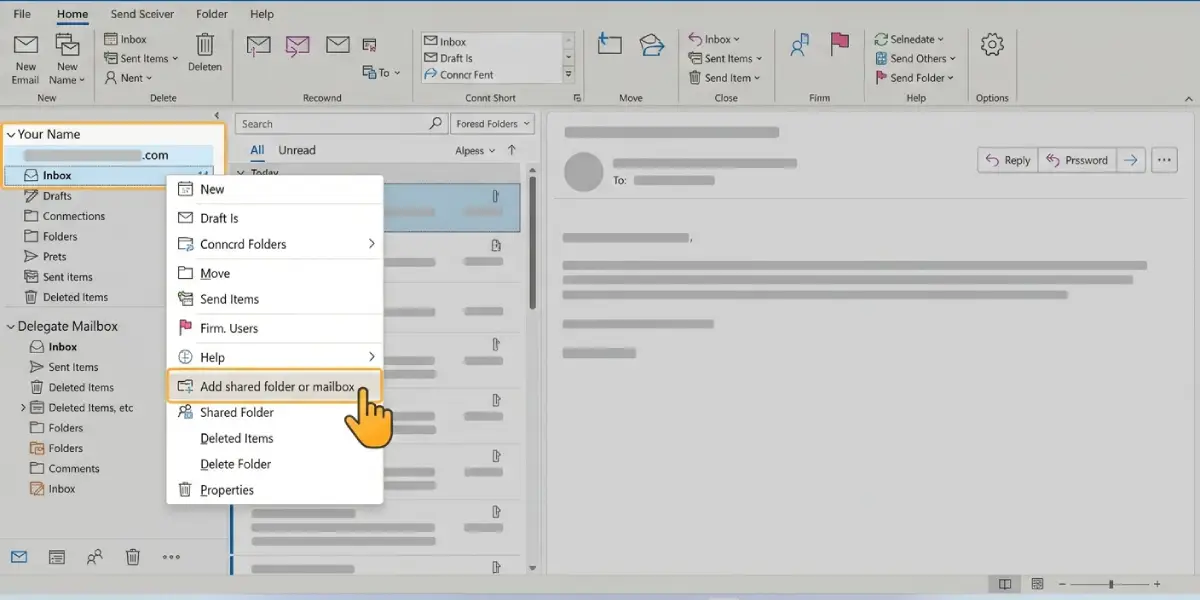Select Delete Folder in context menu

click(x=275, y=464)
